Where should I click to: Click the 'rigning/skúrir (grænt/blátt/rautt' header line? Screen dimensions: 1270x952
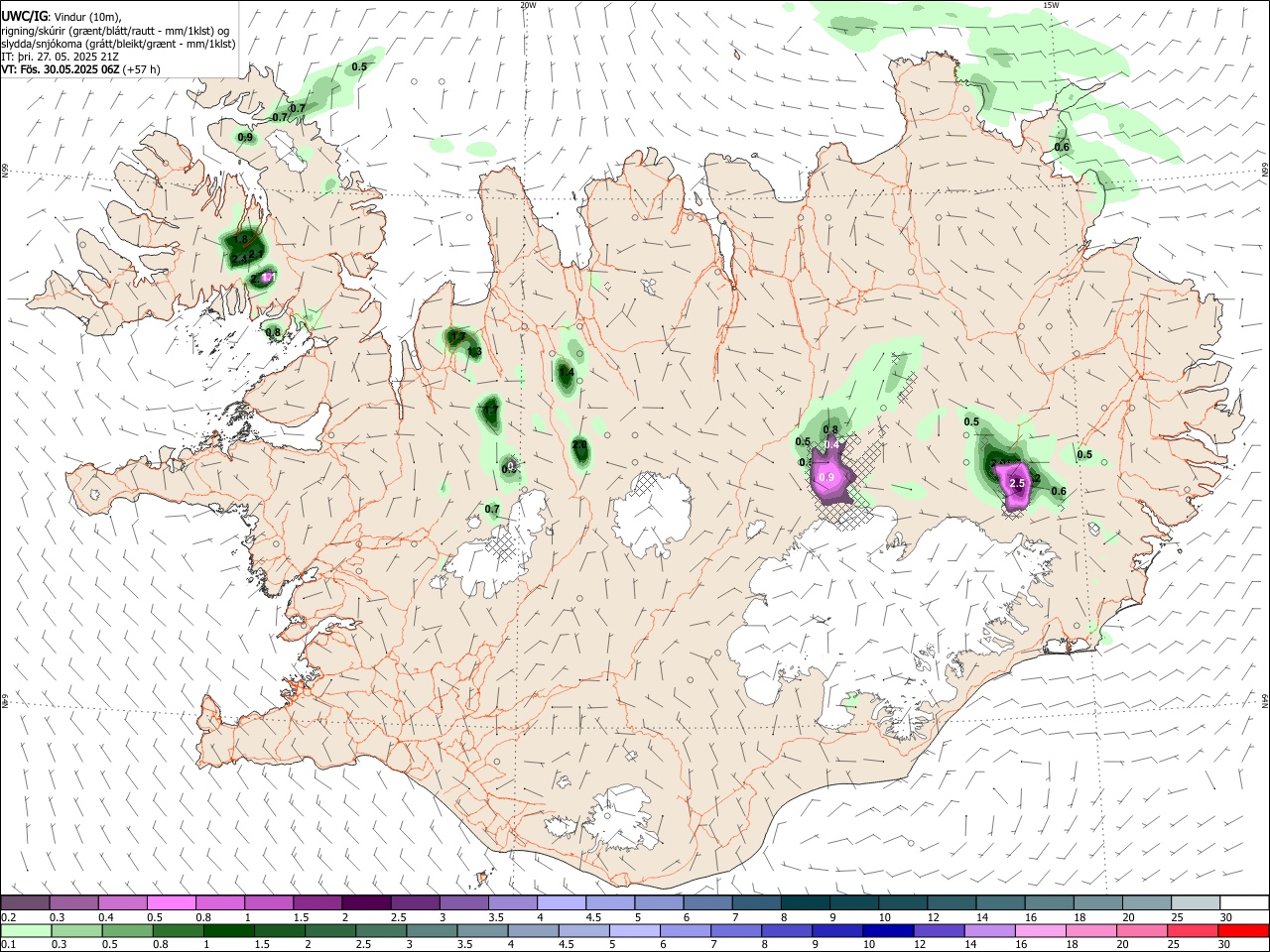(115, 30)
